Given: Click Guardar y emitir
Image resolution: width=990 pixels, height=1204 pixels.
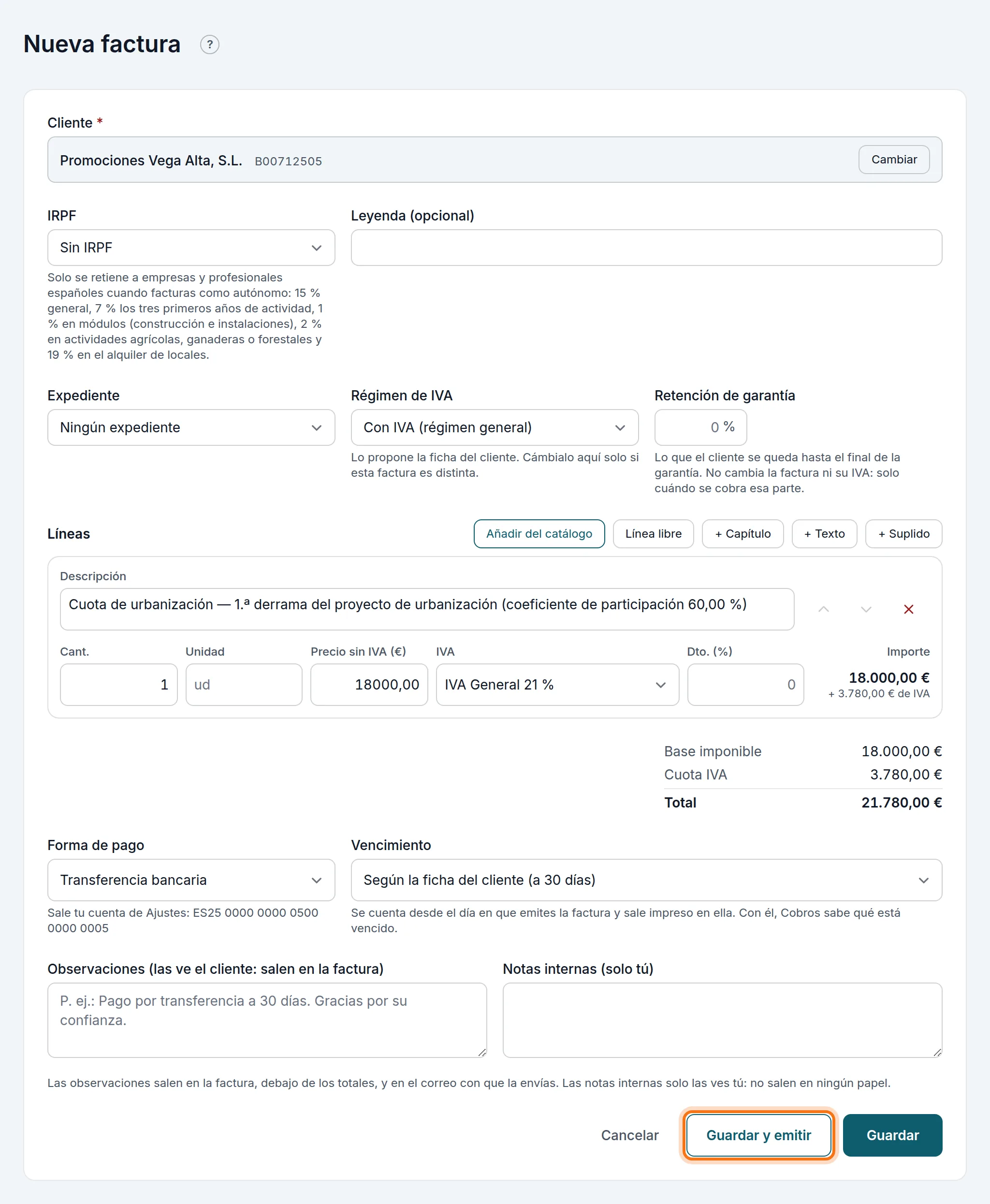Looking at the screenshot, I should pyautogui.click(x=758, y=1135).
